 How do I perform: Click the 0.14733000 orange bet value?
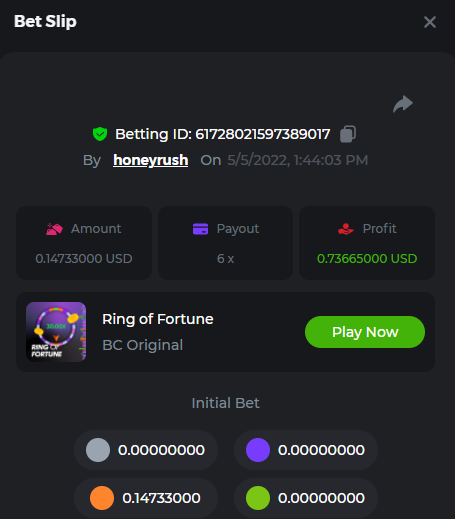pos(161,498)
